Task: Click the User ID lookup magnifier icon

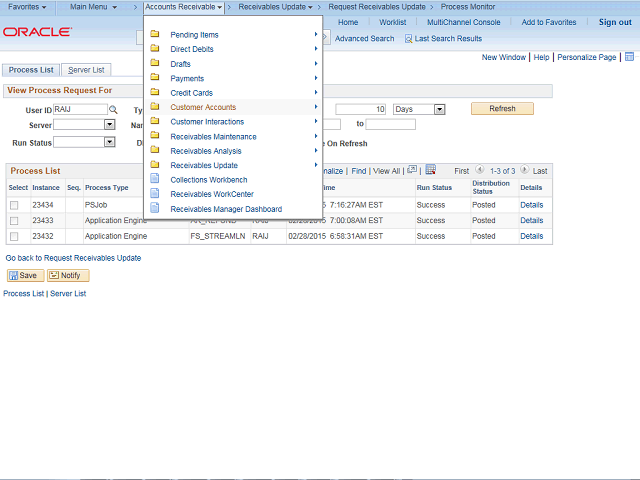Action: pyautogui.click(x=113, y=109)
